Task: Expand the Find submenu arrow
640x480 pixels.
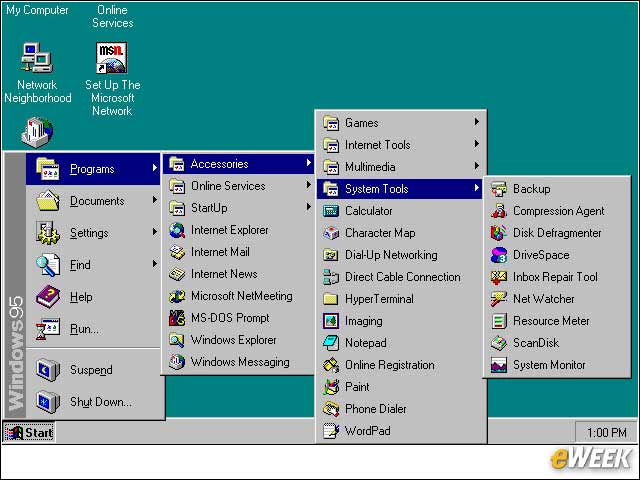Action: click(155, 264)
